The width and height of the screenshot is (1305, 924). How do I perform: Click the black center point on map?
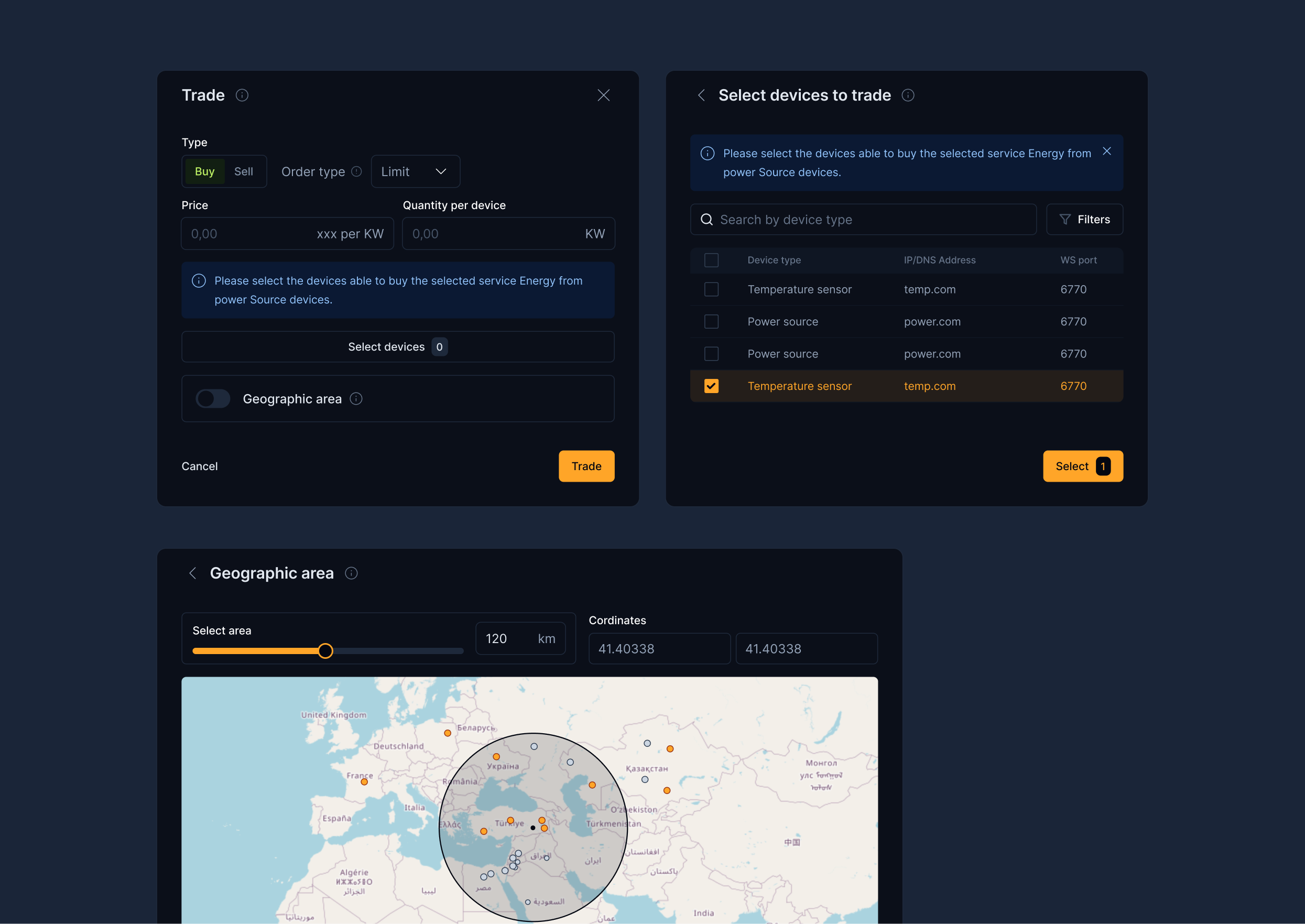point(532,828)
